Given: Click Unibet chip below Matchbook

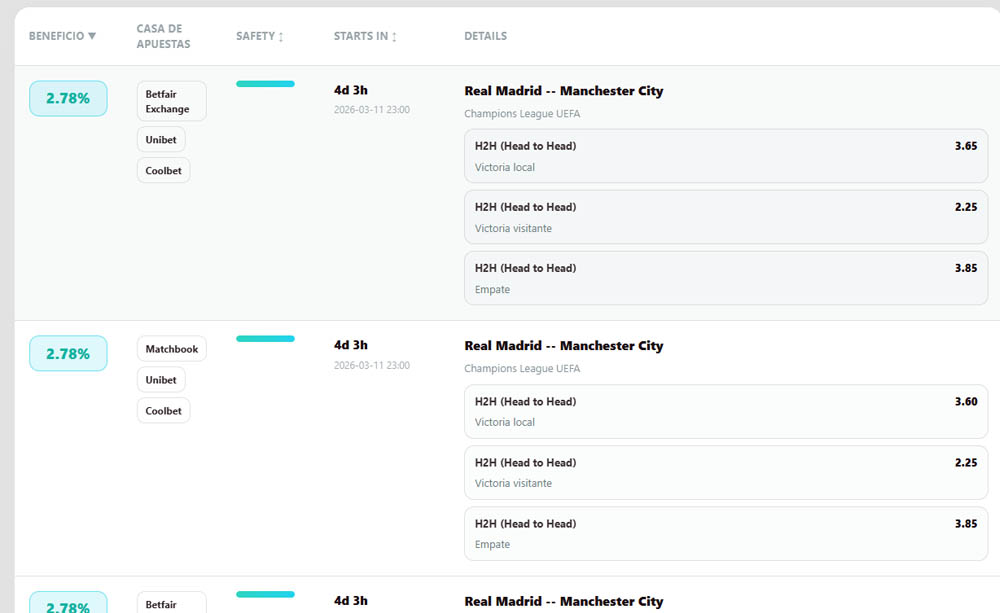Looking at the screenshot, I should point(161,380).
